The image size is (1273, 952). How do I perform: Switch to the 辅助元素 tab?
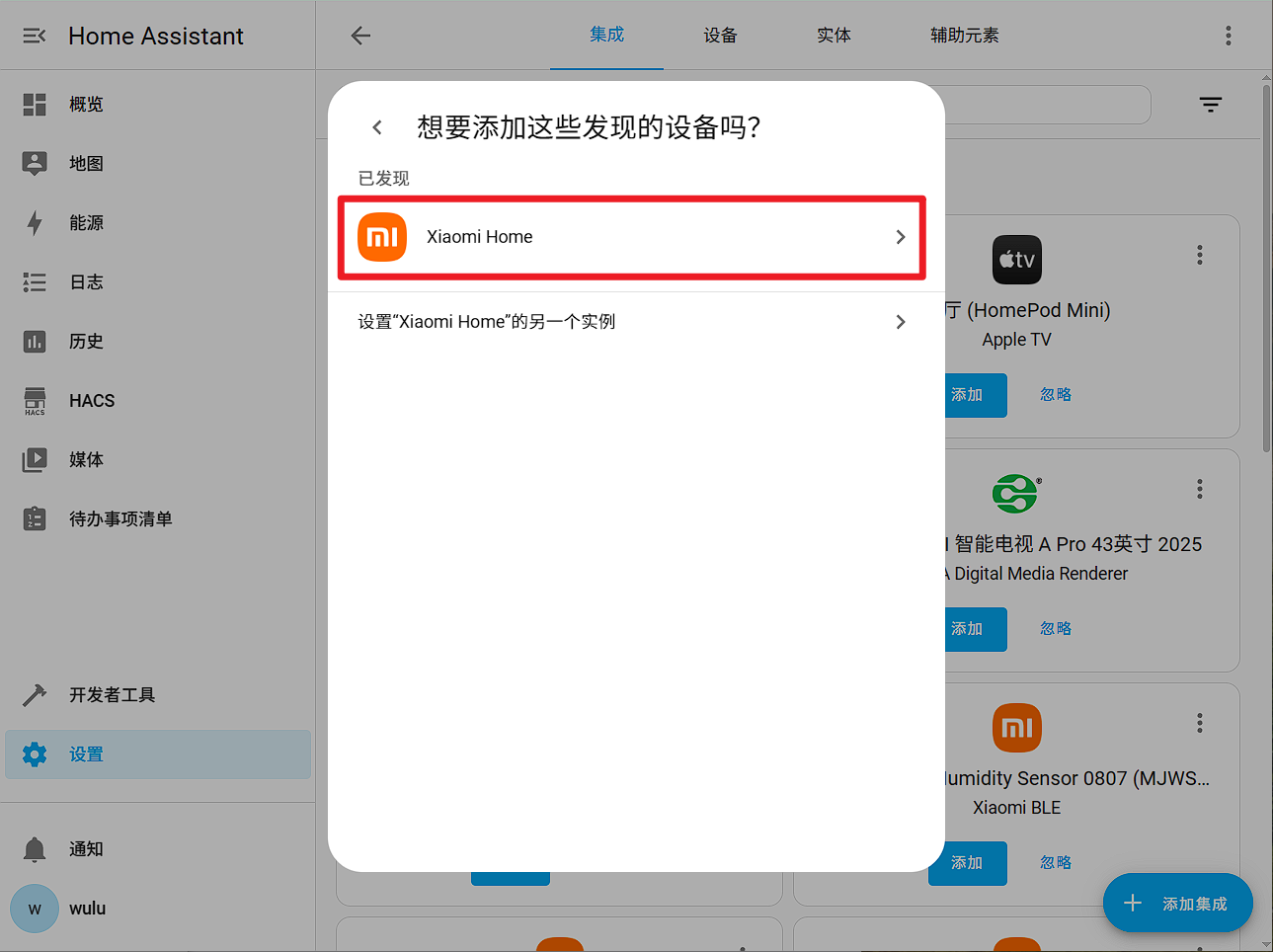tap(964, 36)
